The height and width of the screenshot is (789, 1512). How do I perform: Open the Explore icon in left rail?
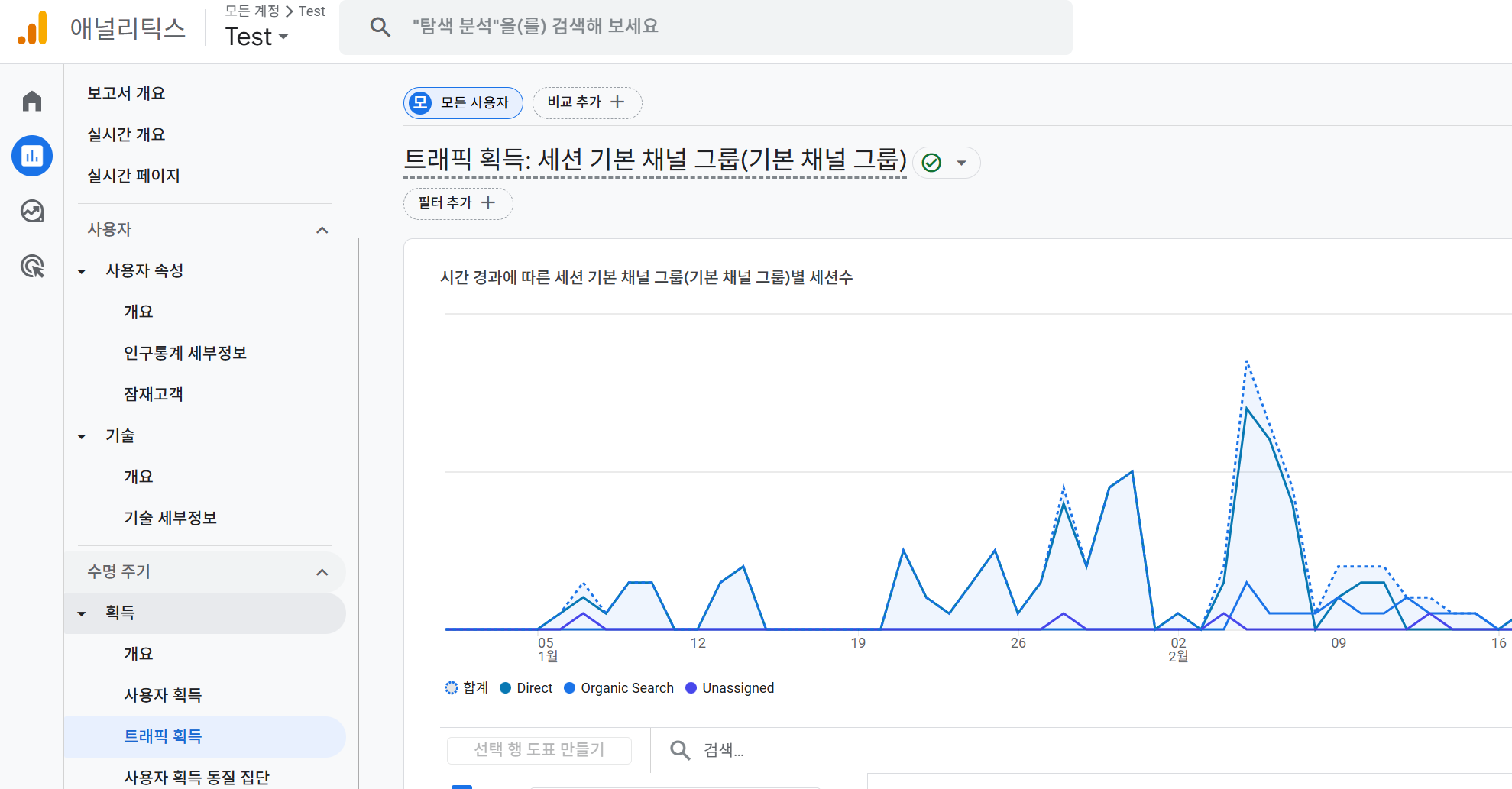(32, 211)
